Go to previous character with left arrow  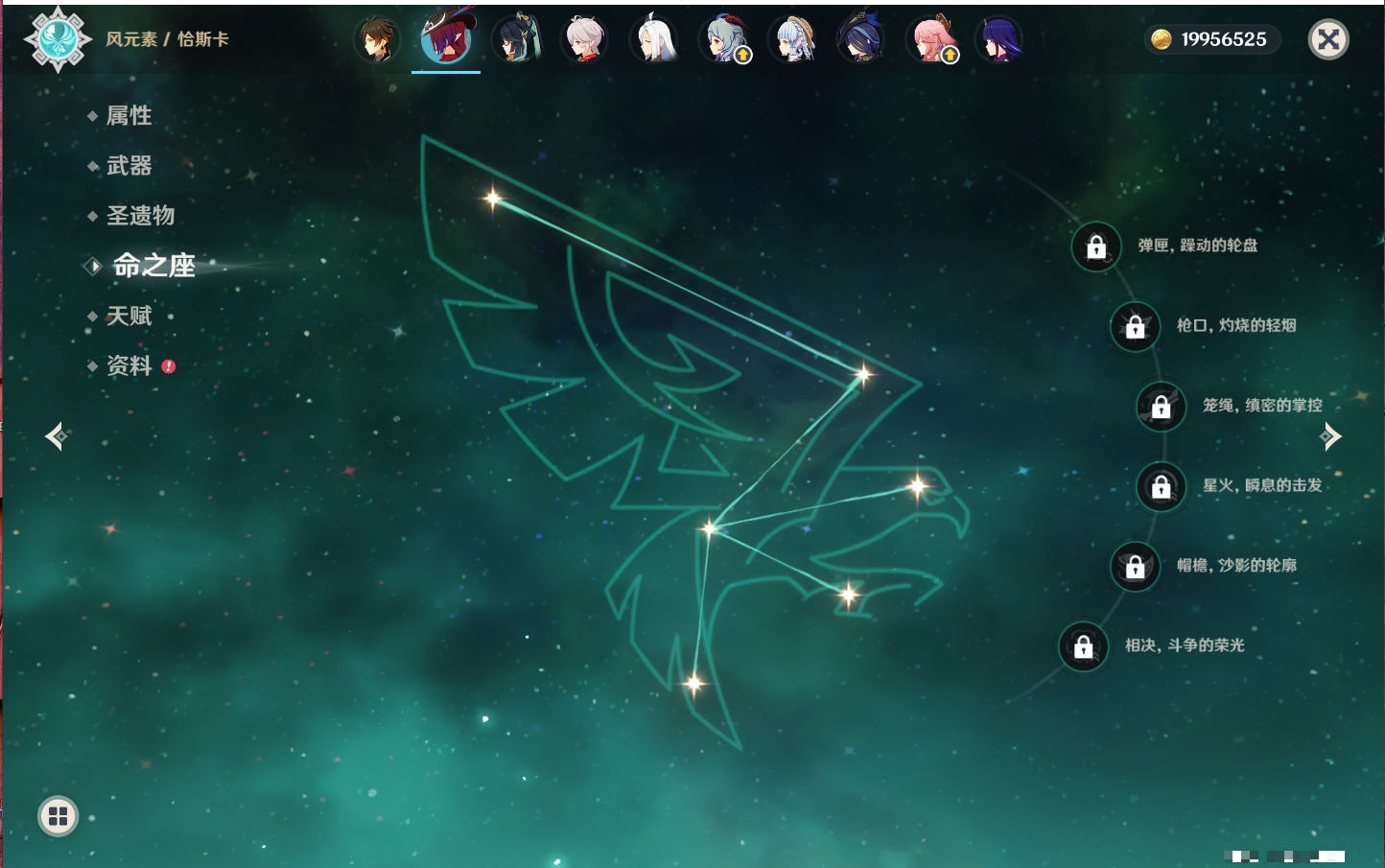56,436
